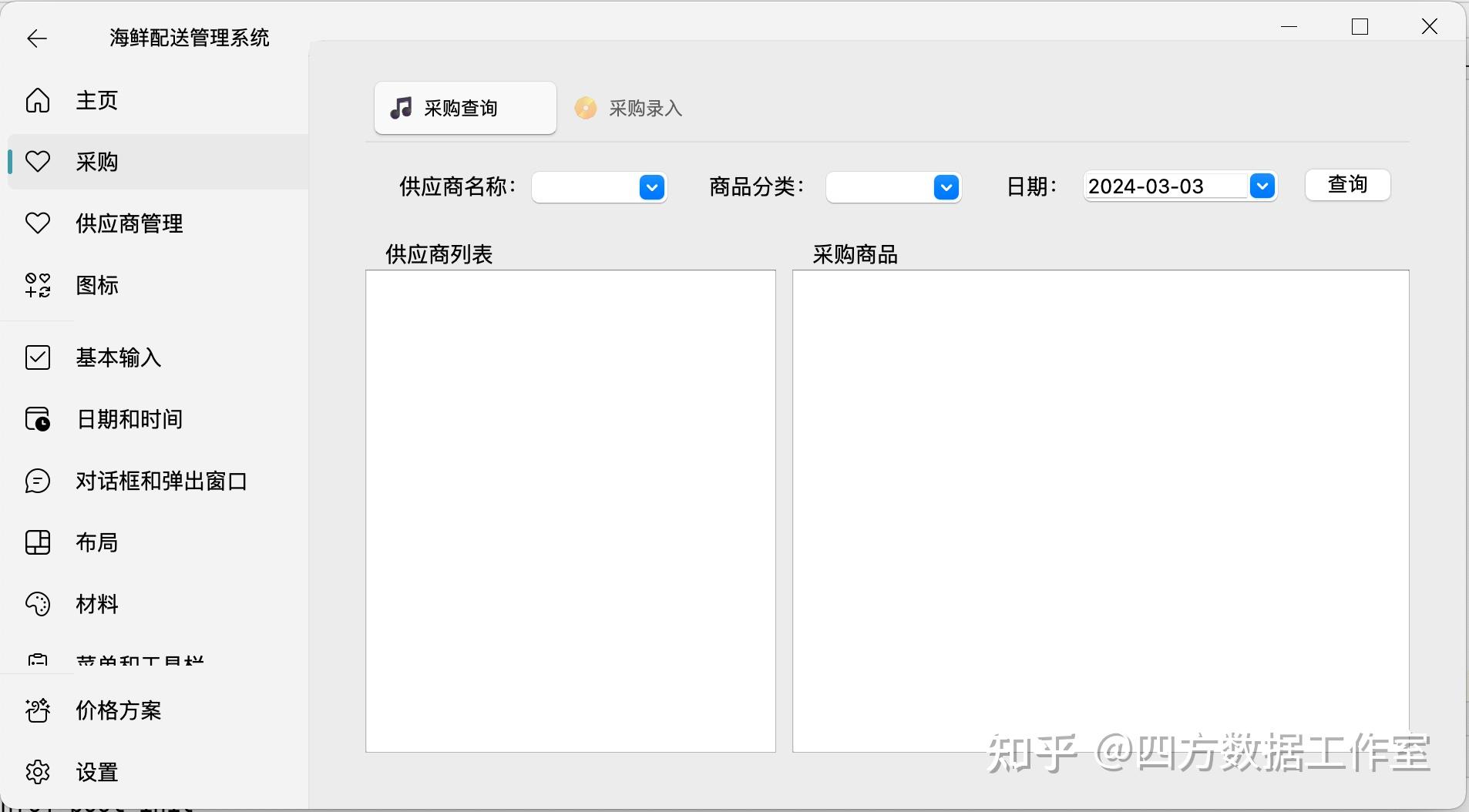The image size is (1469, 812).
Task: Click the back arrow at top left
Action: click(x=35, y=39)
